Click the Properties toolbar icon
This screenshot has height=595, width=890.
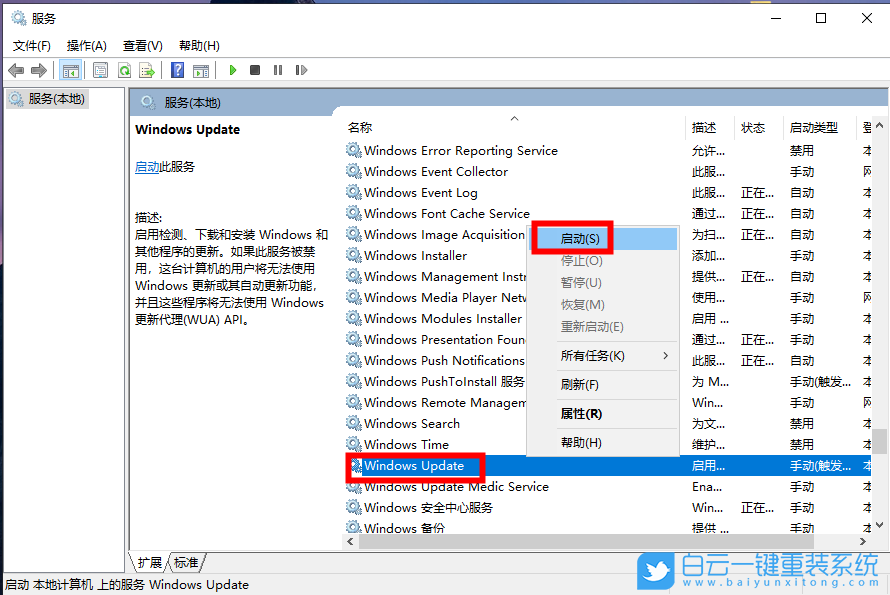100,70
